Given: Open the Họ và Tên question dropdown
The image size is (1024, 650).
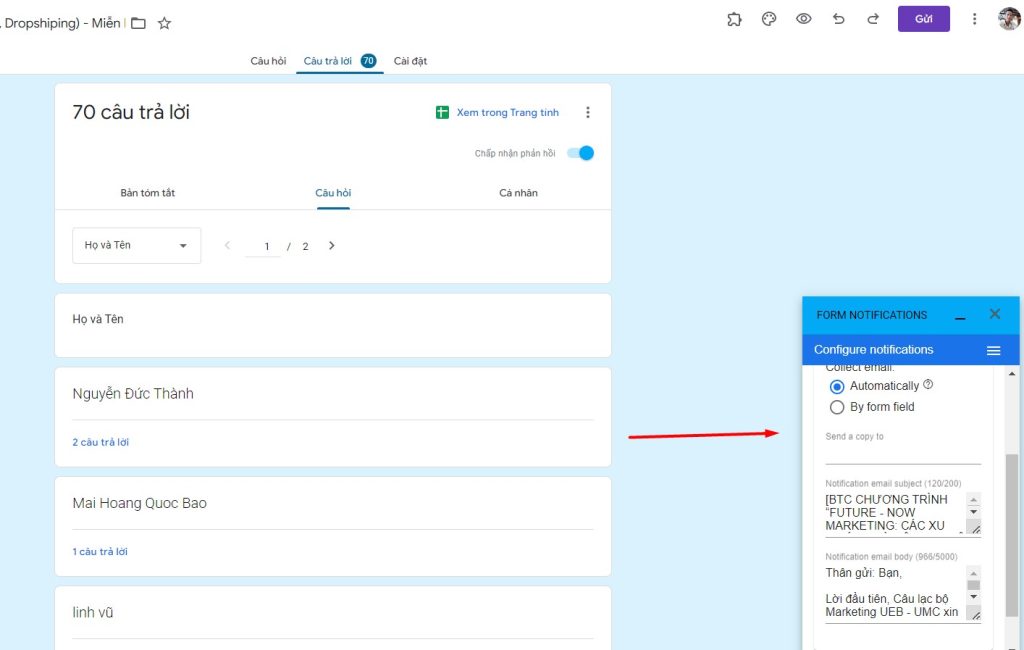Looking at the screenshot, I should [x=136, y=245].
